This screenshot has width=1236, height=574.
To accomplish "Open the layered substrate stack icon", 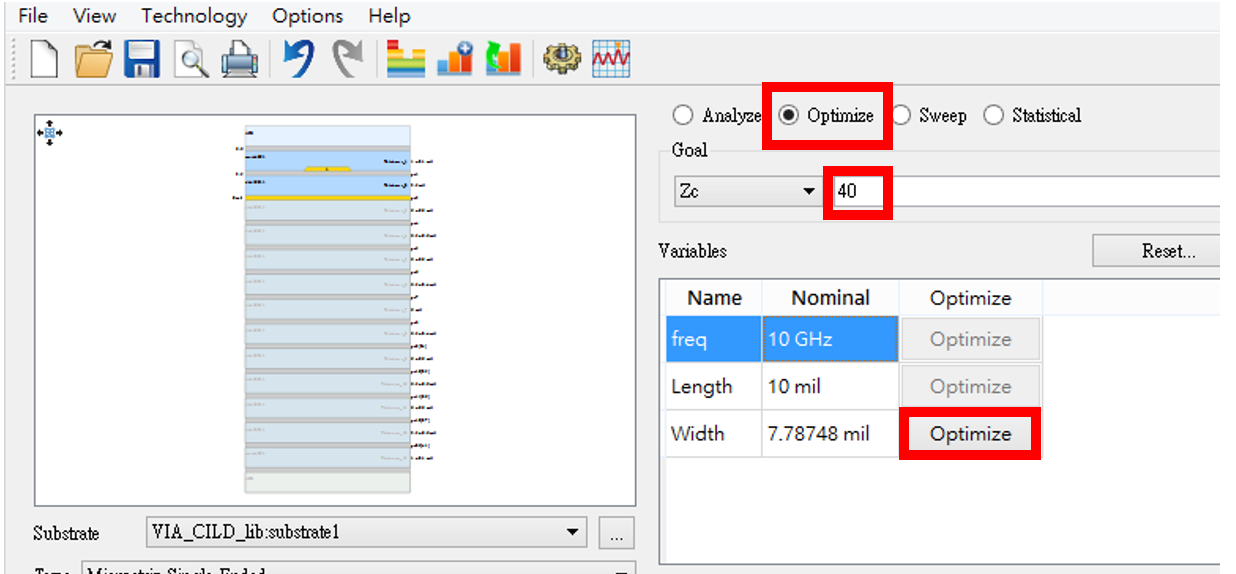I will pos(406,59).
